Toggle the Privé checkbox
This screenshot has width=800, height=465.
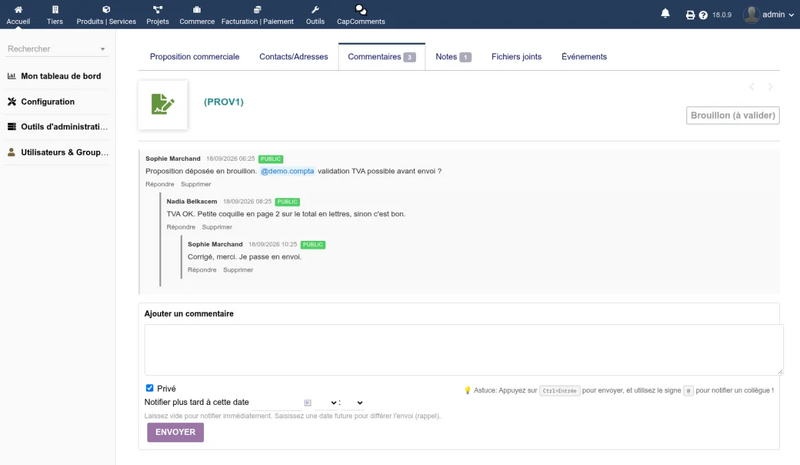pos(149,388)
